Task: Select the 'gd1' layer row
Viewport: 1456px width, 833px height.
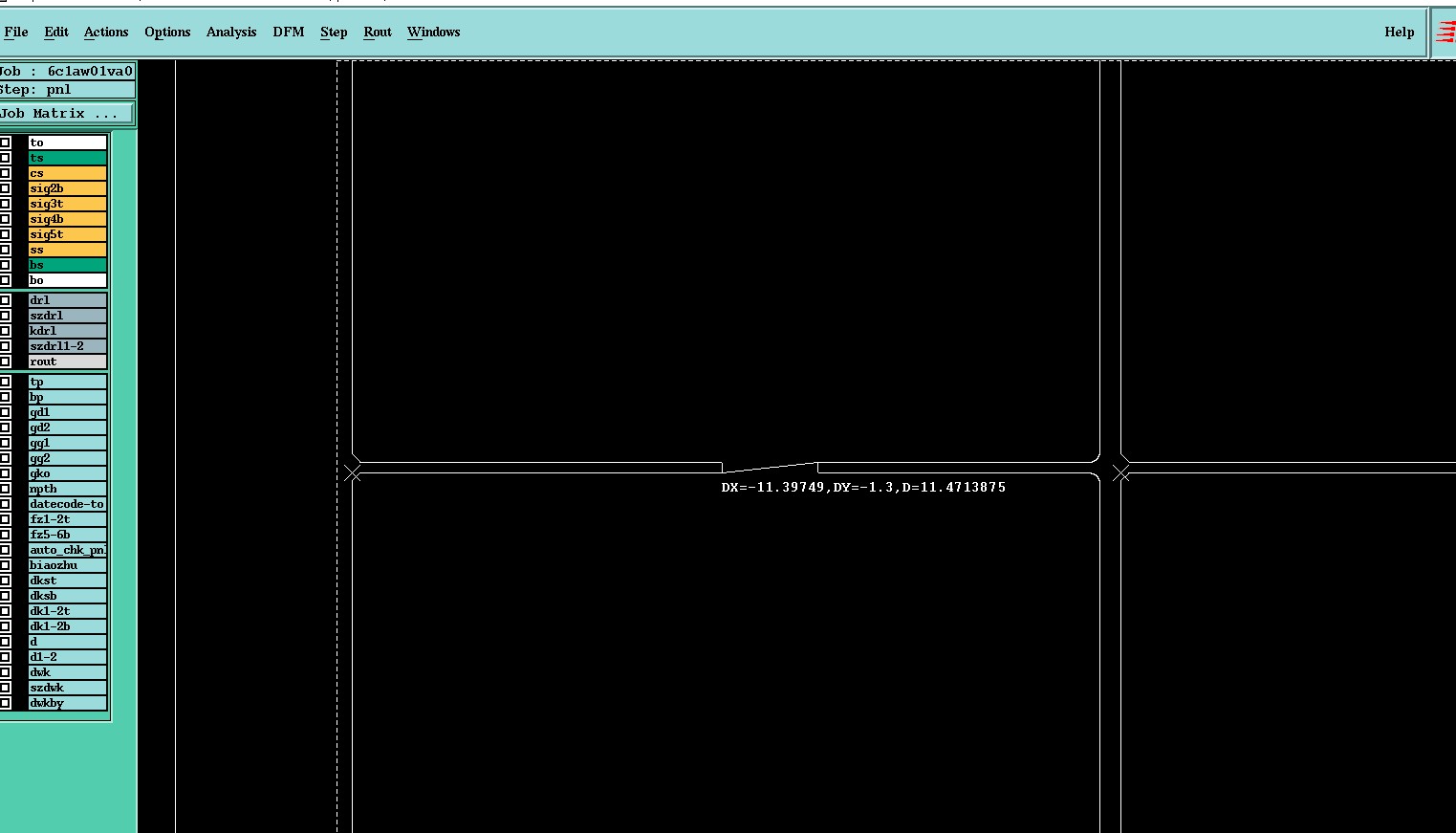Action: click(x=67, y=412)
